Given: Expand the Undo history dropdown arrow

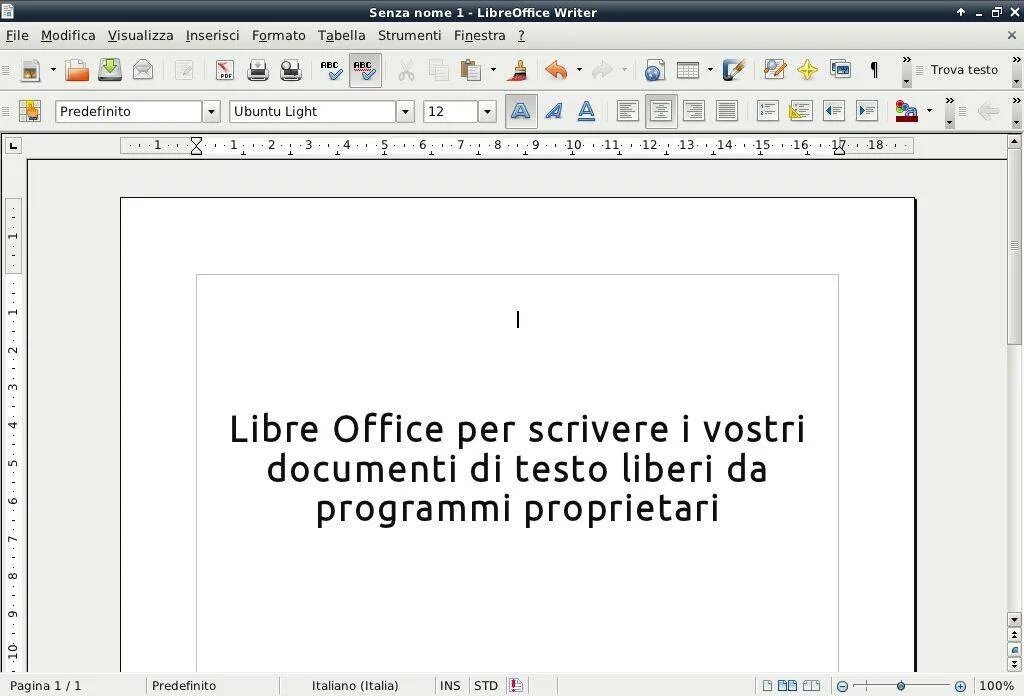Looking at the screenshot, I should point(579,70).
